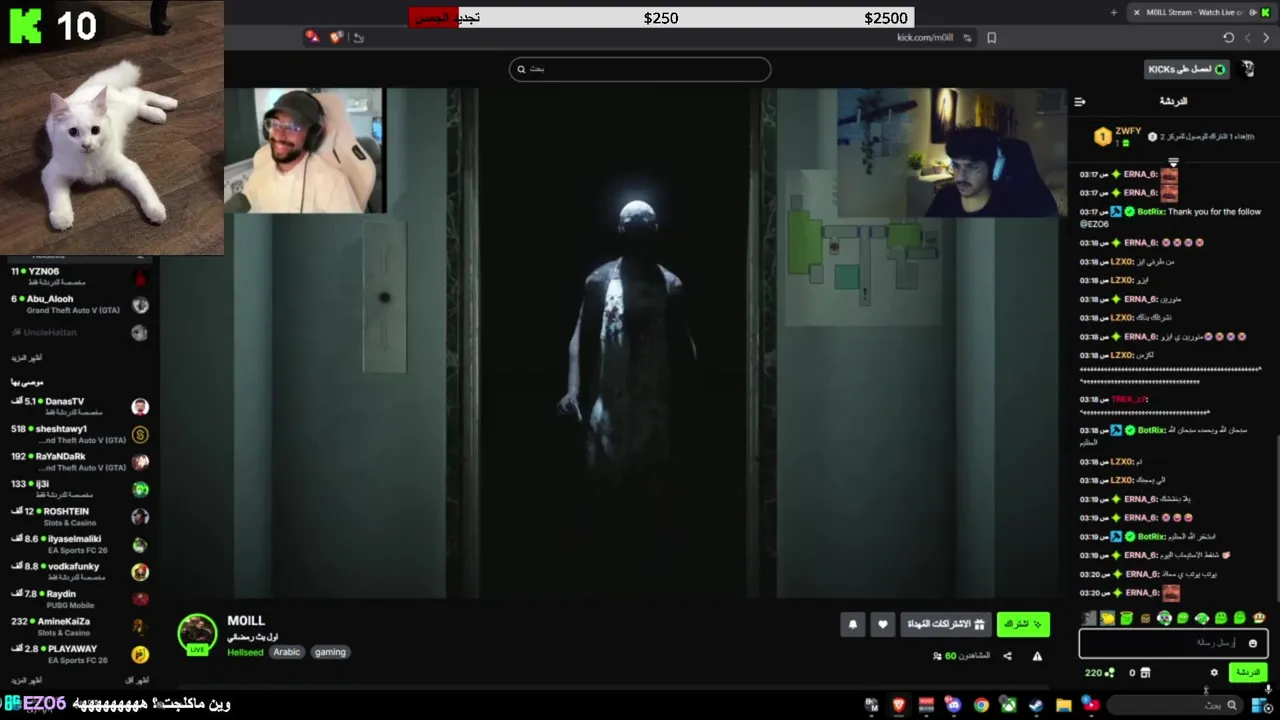Click the MOILL channel name

click(246, 621)
